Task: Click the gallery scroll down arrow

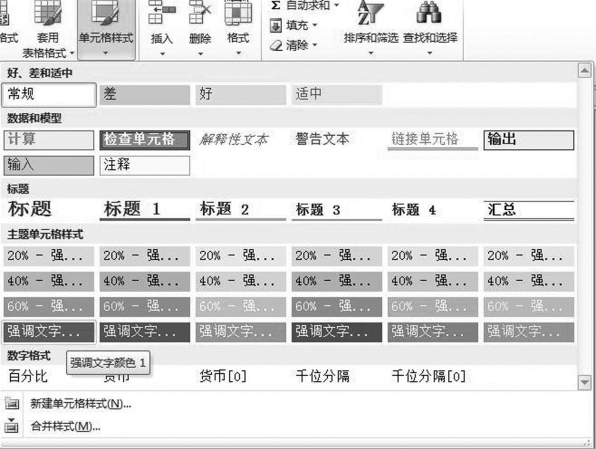Action: (584, 382)
